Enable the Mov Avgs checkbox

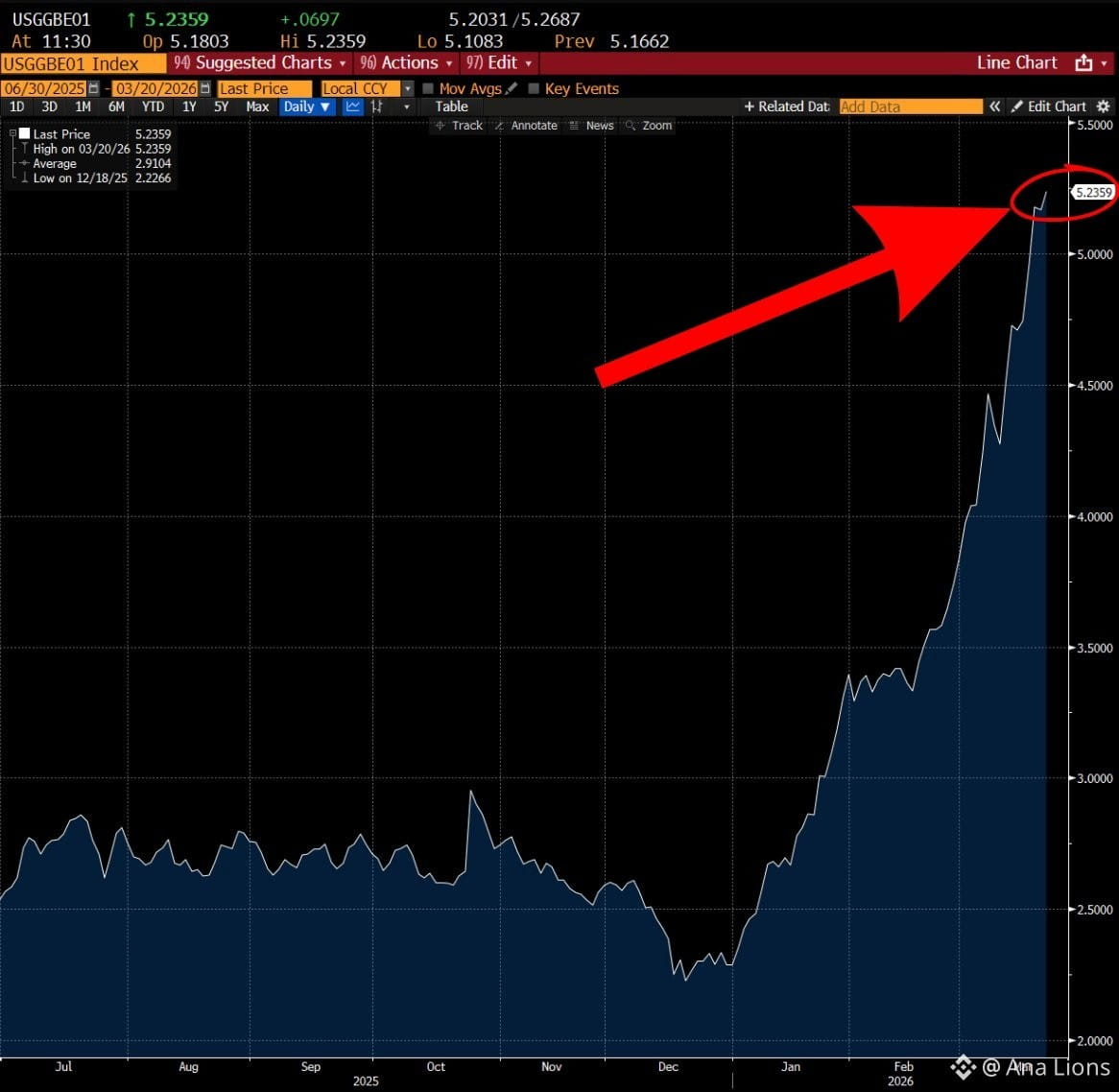(x=428, y=88)
